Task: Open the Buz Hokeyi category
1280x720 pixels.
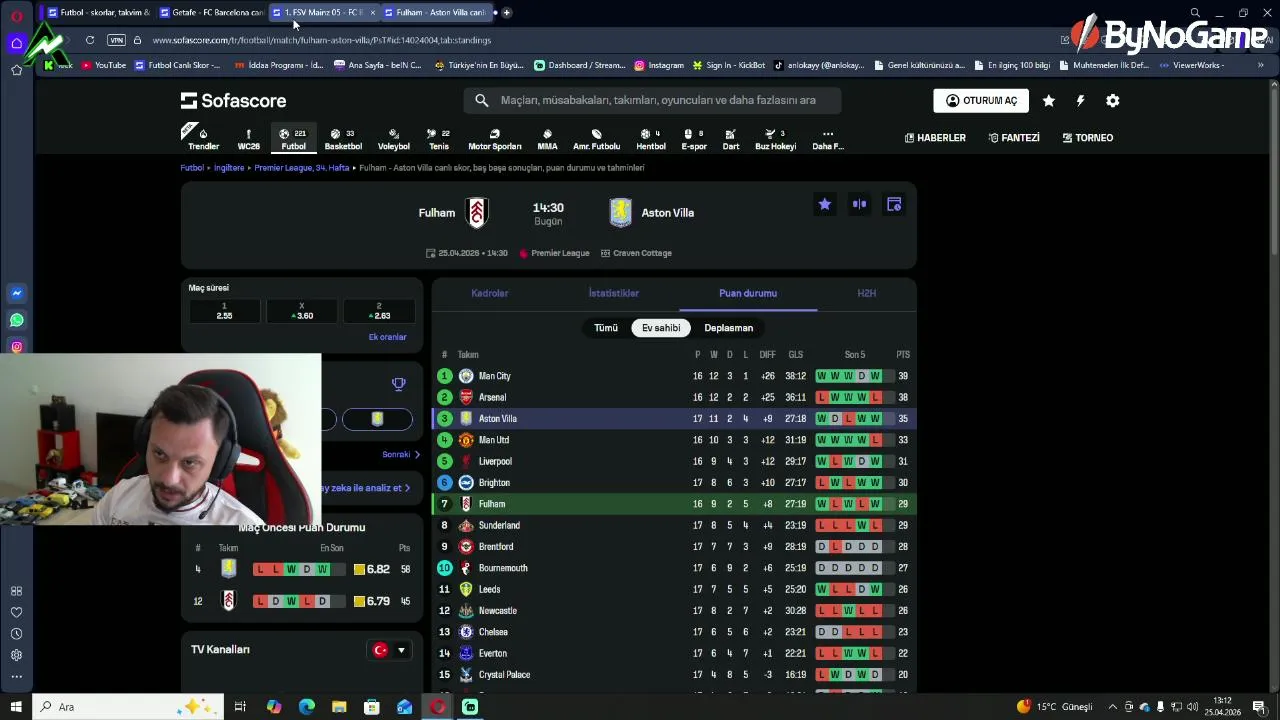Action: [x=775, y=139]
